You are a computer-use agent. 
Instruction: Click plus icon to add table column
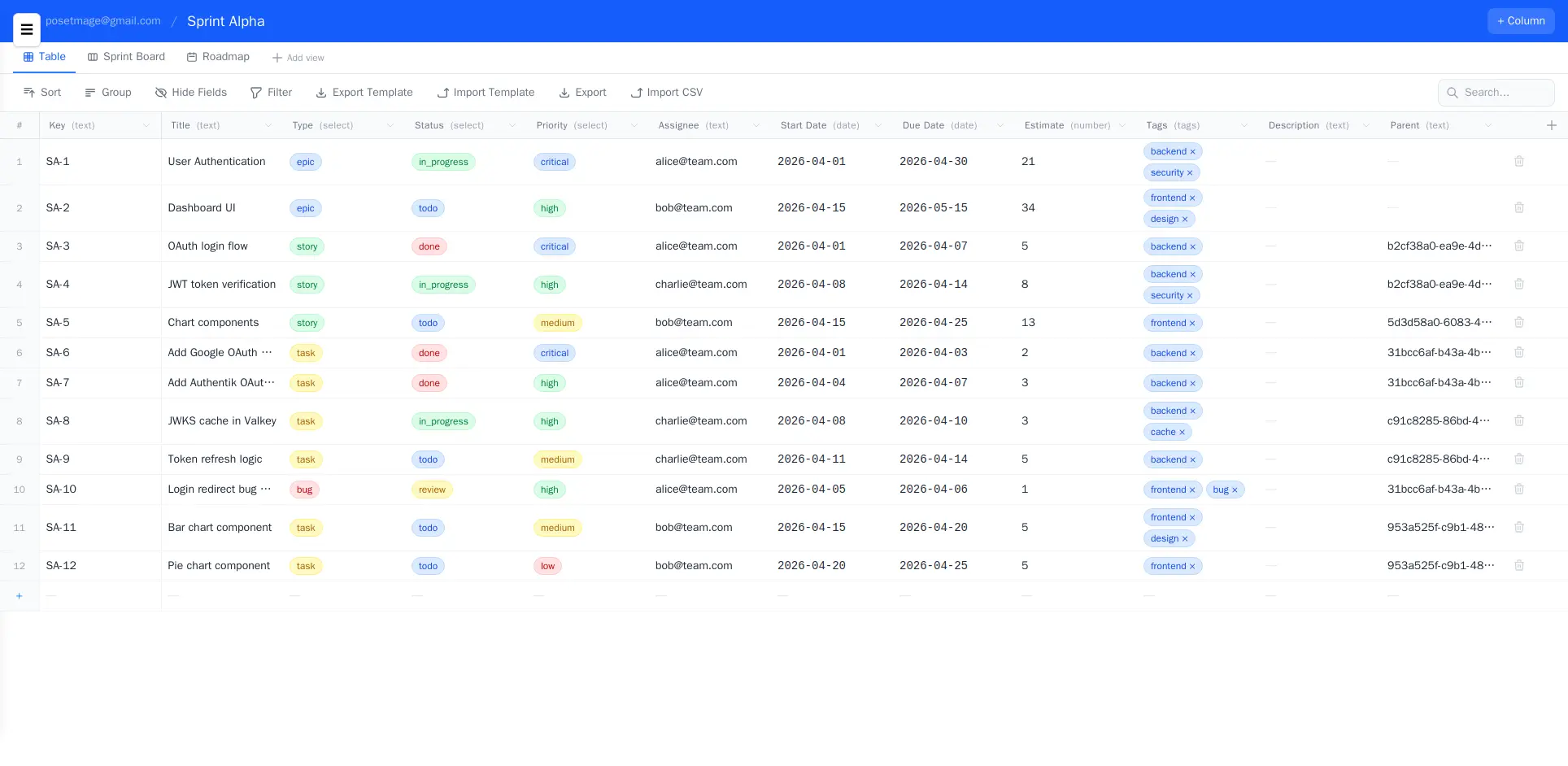click(x=1551, y=125)
